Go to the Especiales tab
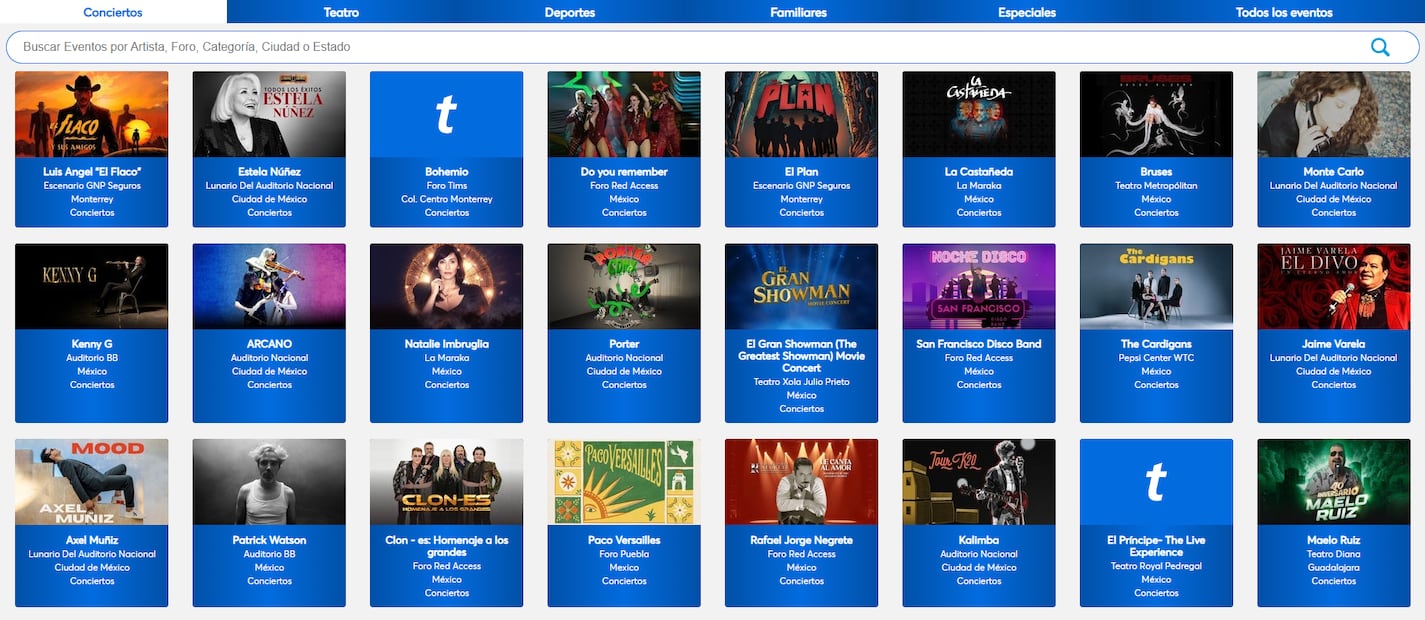 1027,12
